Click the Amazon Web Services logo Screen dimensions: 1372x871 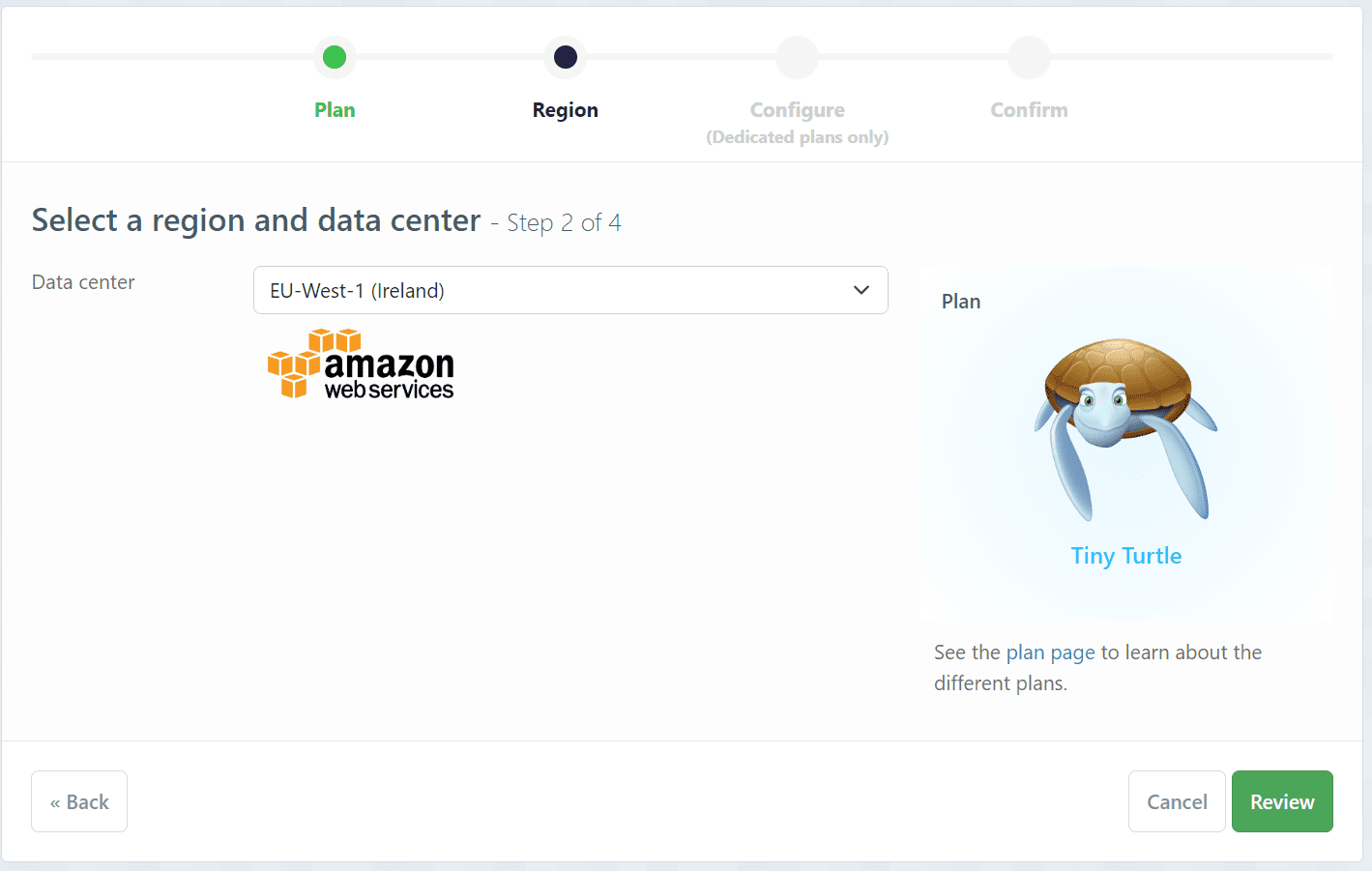click(361, 363)
